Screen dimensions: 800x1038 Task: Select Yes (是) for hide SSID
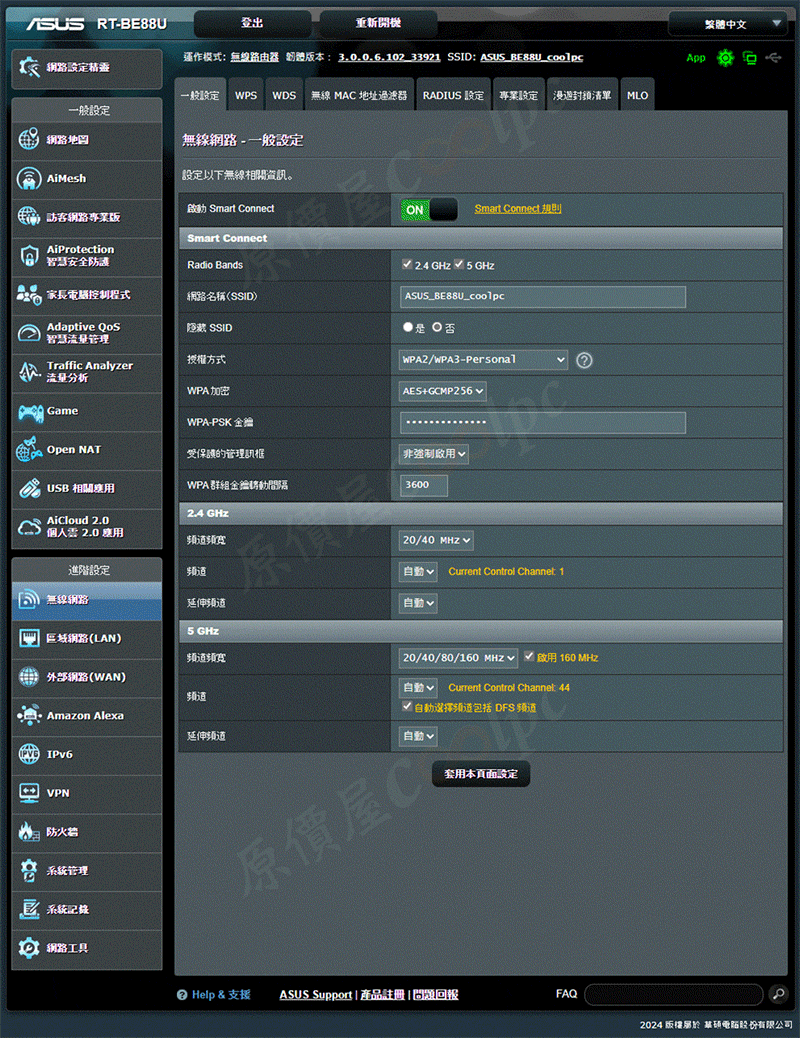[408, 327]
